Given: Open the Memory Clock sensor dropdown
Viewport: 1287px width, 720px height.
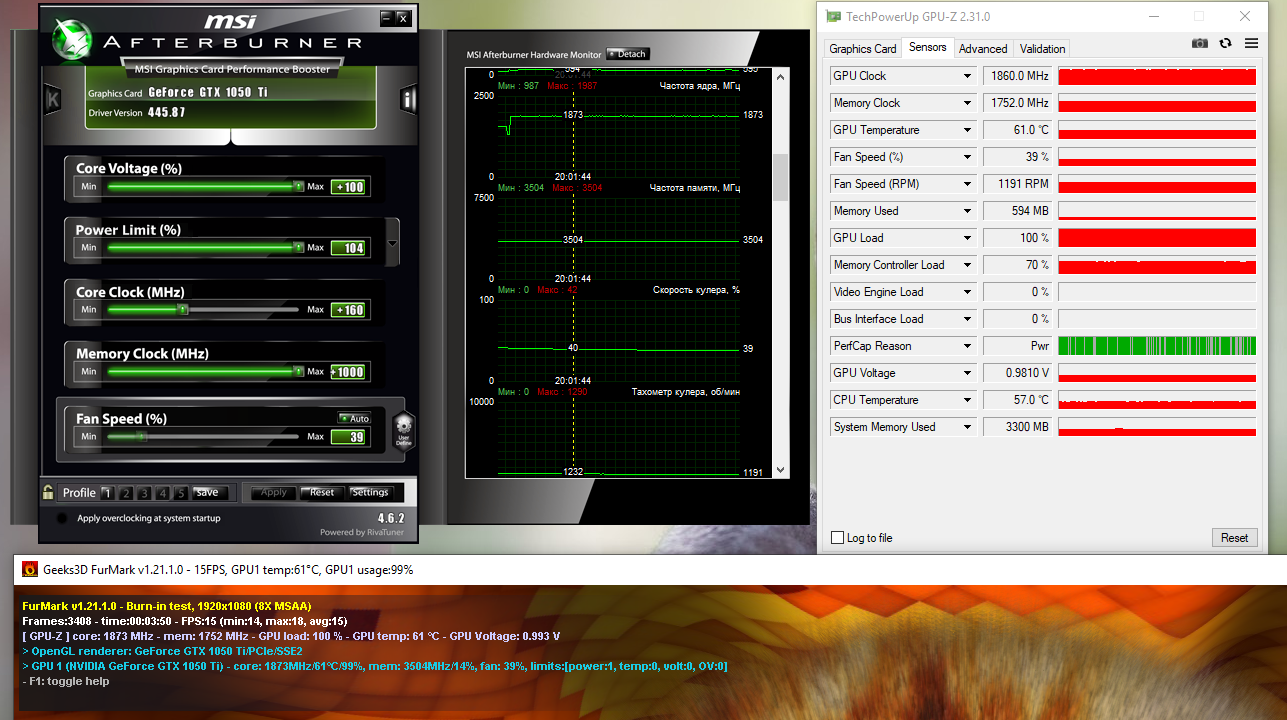Looking at the screenshot, I should [x=967, y=103].
